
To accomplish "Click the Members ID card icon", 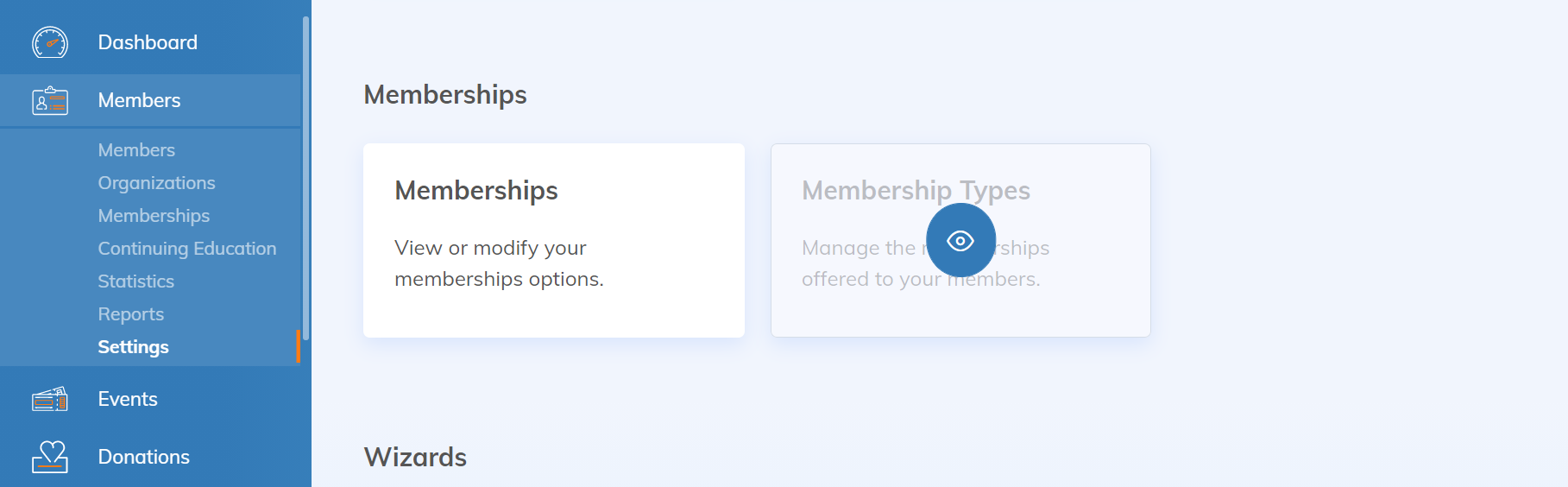I will click(x=50, y=101).
